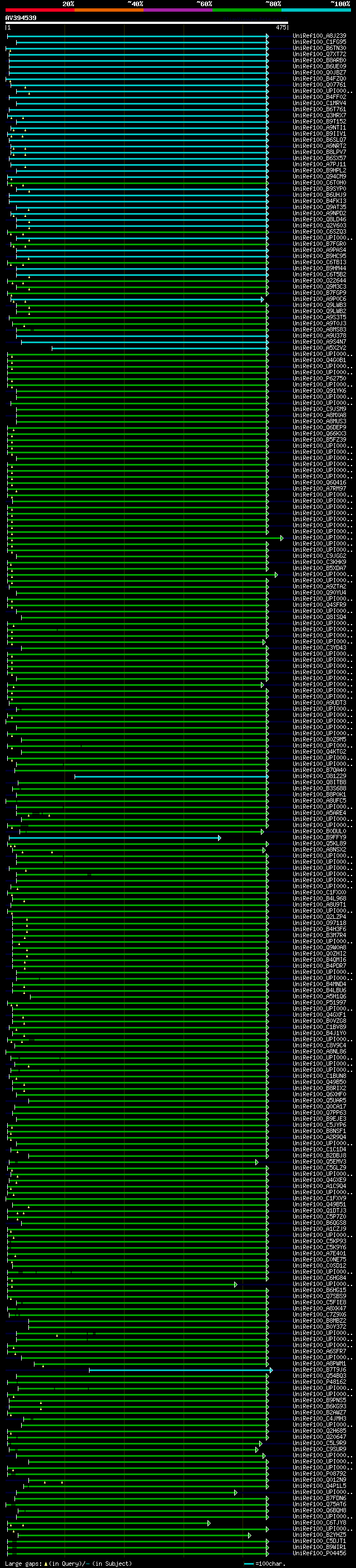The height and width of the screenshot is (1568, 356).
Task: Select the UniRef100_Q4G0B1 label
Action: (319, 360)
